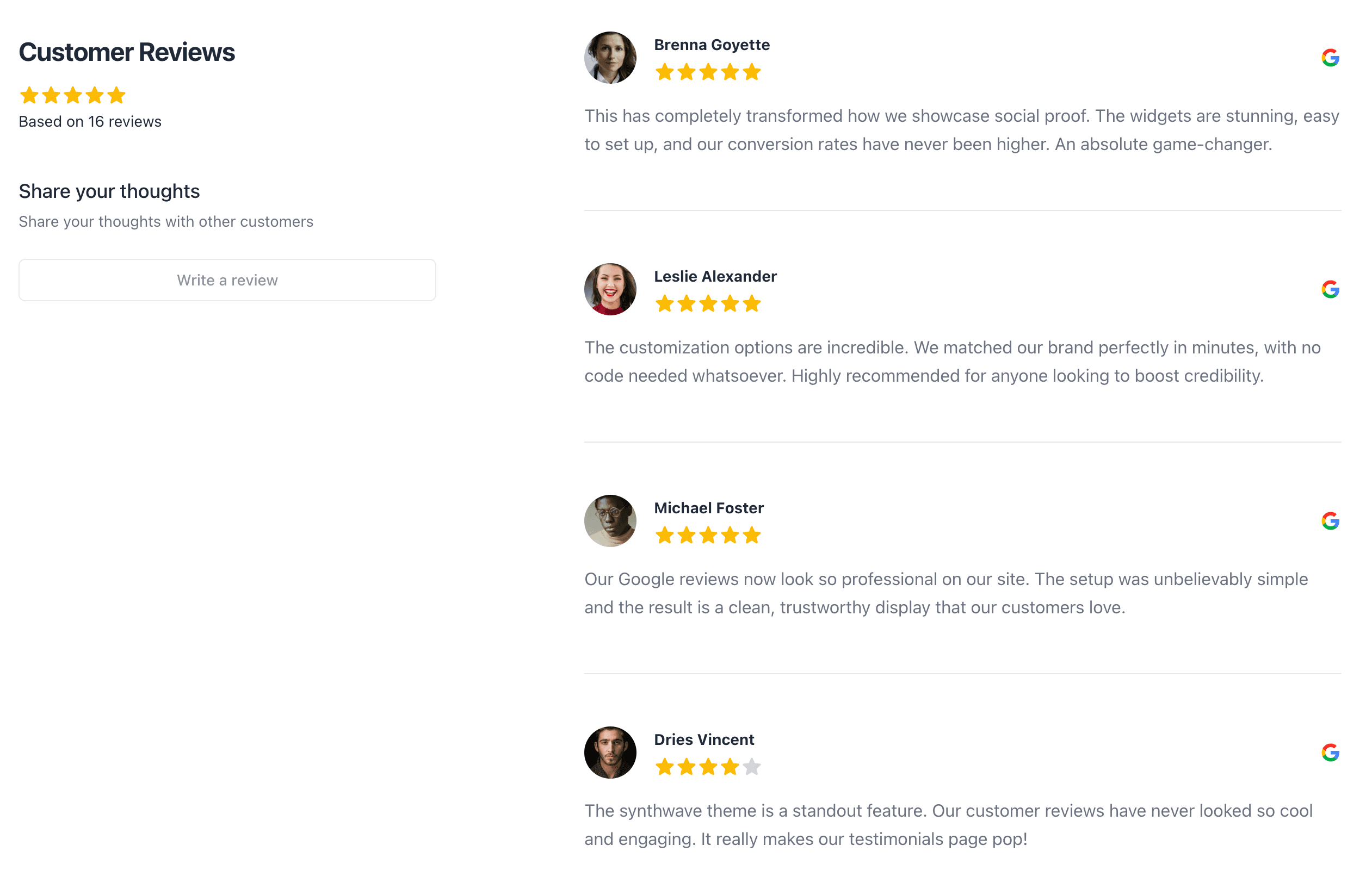The height and width of the screenshot is (895, 1372).
Task: Click Dries Vincent's profile photo
Action: click(x=610, y=753)
